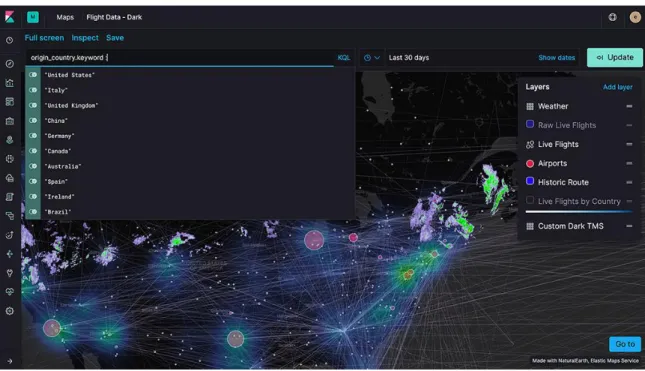Grab Historic Route layer handle
This screenshot has height=371, width=645.
[629, 183]
